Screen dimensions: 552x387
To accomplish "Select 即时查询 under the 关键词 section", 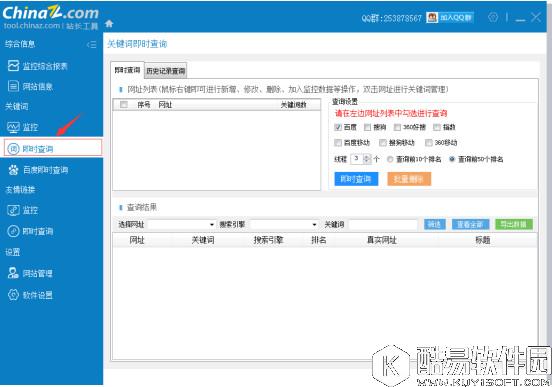I will (x=53, y=149).
